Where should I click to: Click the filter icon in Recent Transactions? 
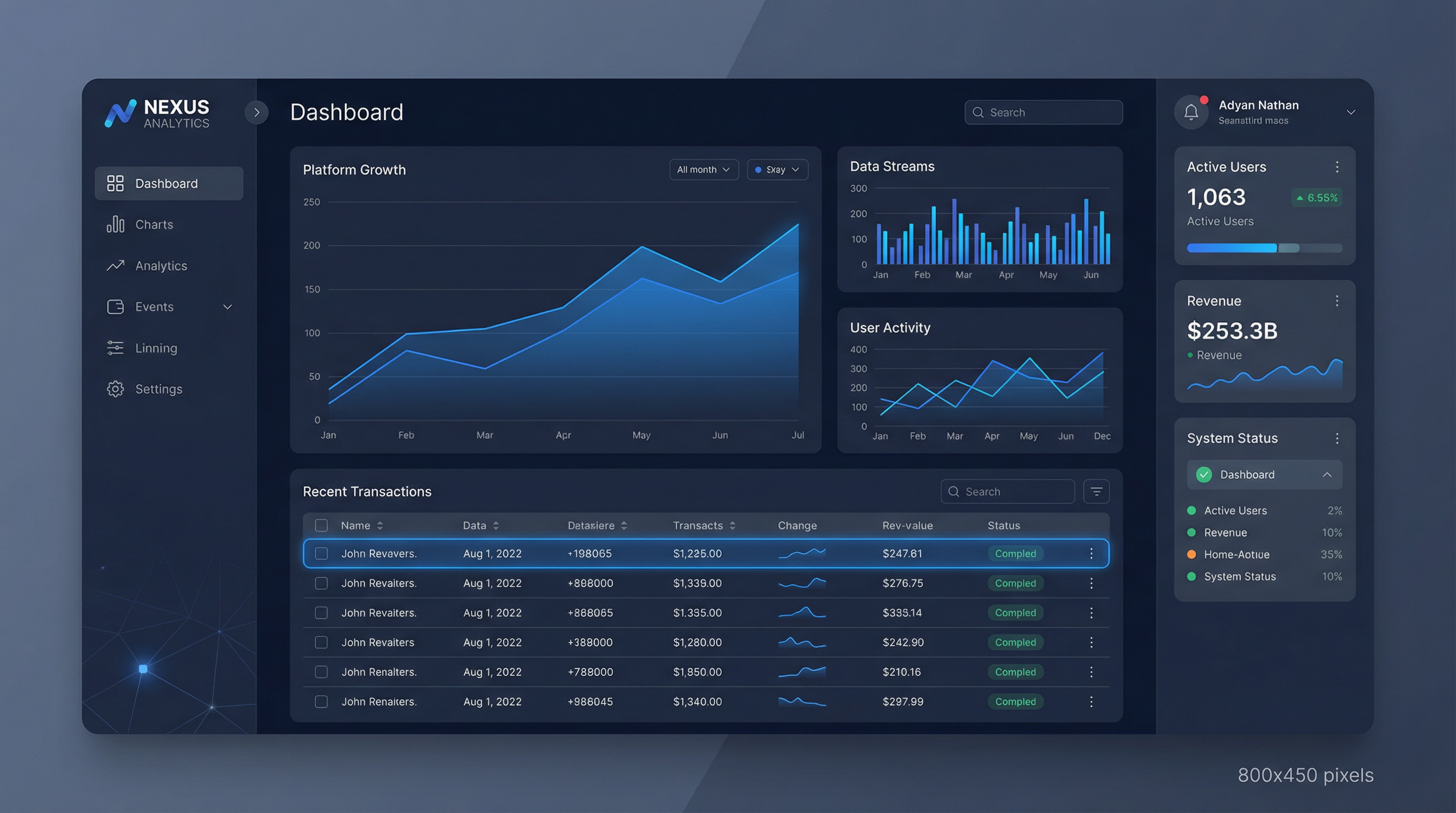pyautogui.click(x=1096, y=491)
